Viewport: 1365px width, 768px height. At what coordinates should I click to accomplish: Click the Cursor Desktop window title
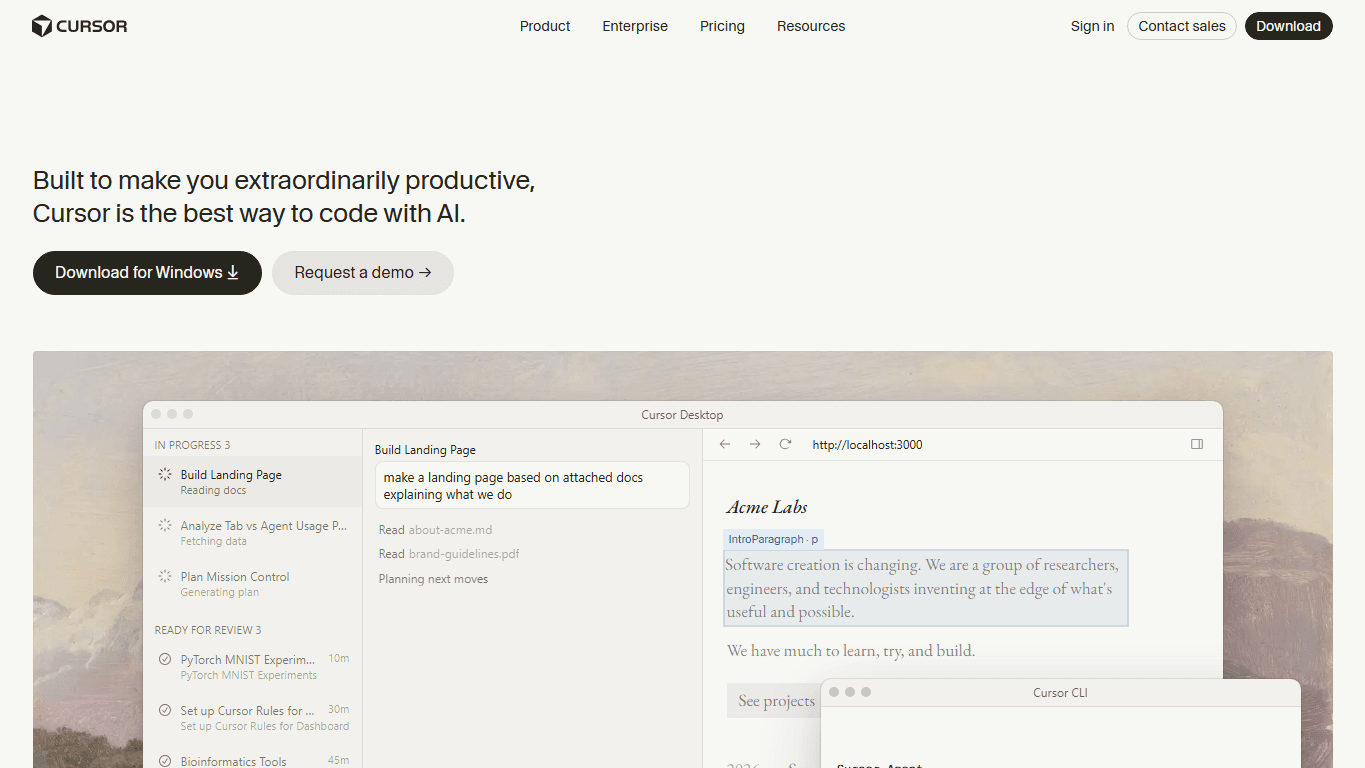[x=682, y=415]
